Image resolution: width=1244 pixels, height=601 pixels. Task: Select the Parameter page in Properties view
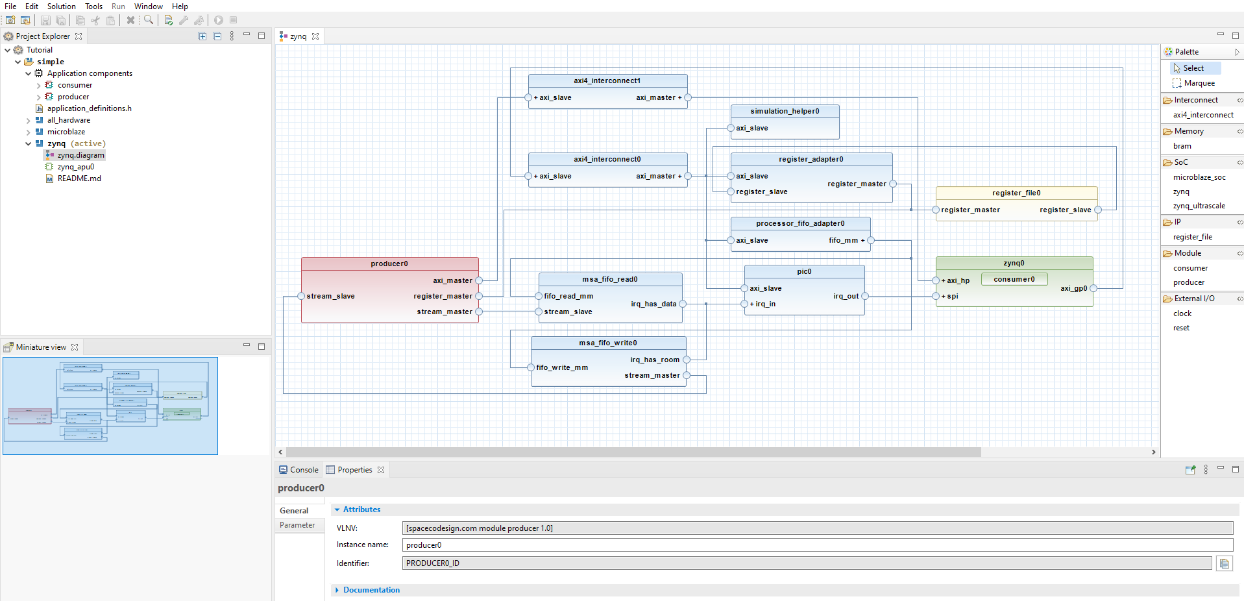pos(299,524)
